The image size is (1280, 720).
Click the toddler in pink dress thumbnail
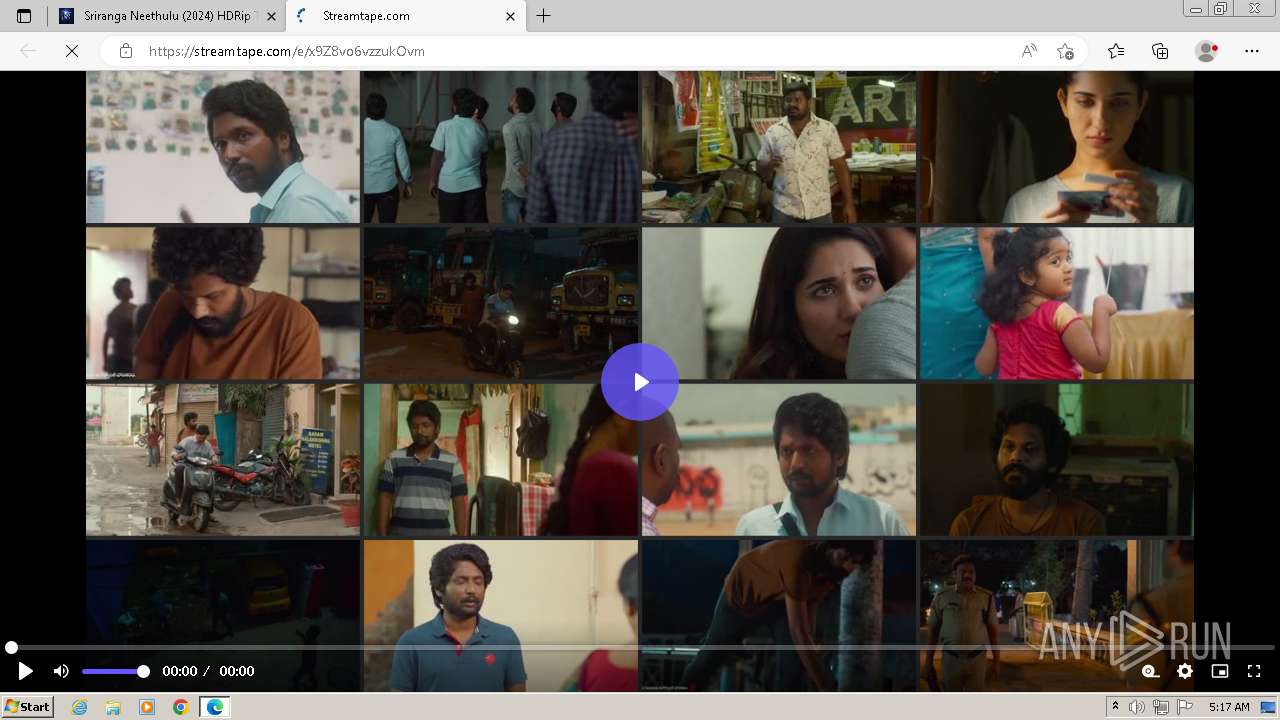(1056, 303)
